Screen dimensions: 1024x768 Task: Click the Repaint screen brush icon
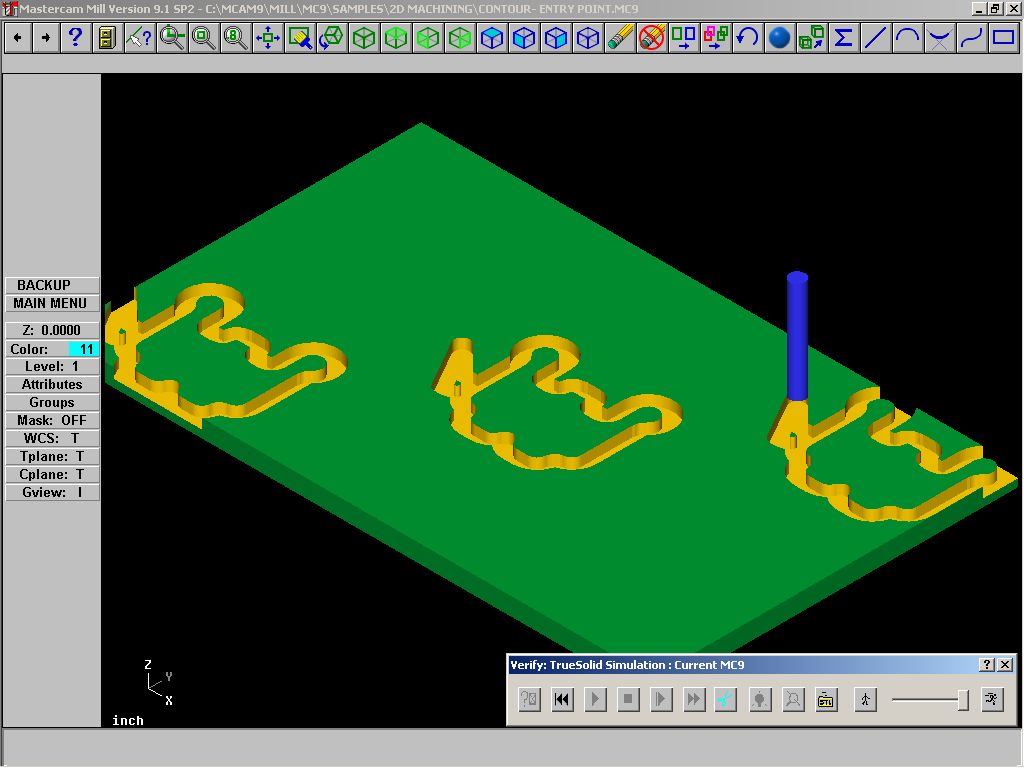click(300, 38)
